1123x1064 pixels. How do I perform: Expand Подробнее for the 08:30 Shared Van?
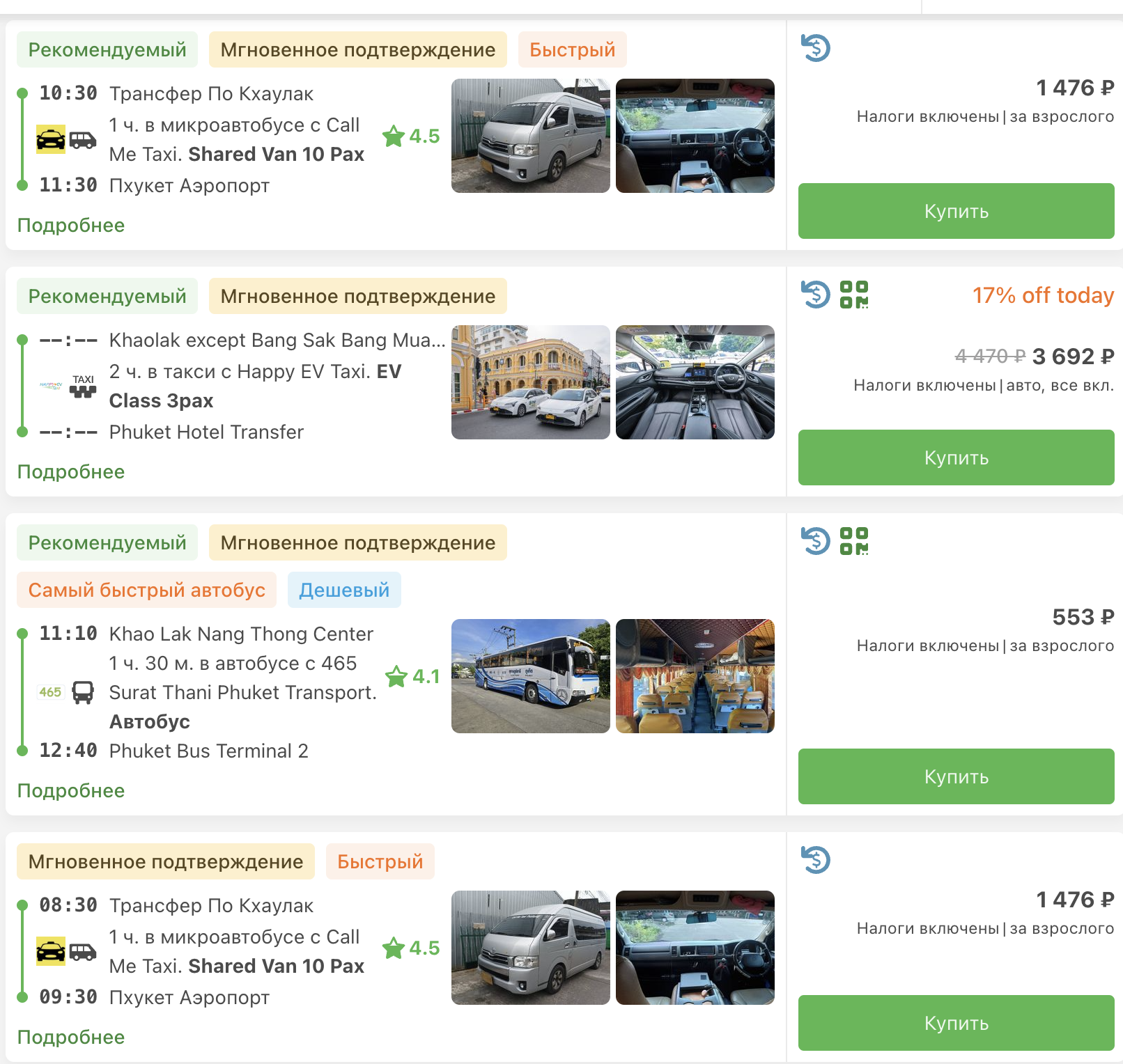click(x=71, y=1038)
